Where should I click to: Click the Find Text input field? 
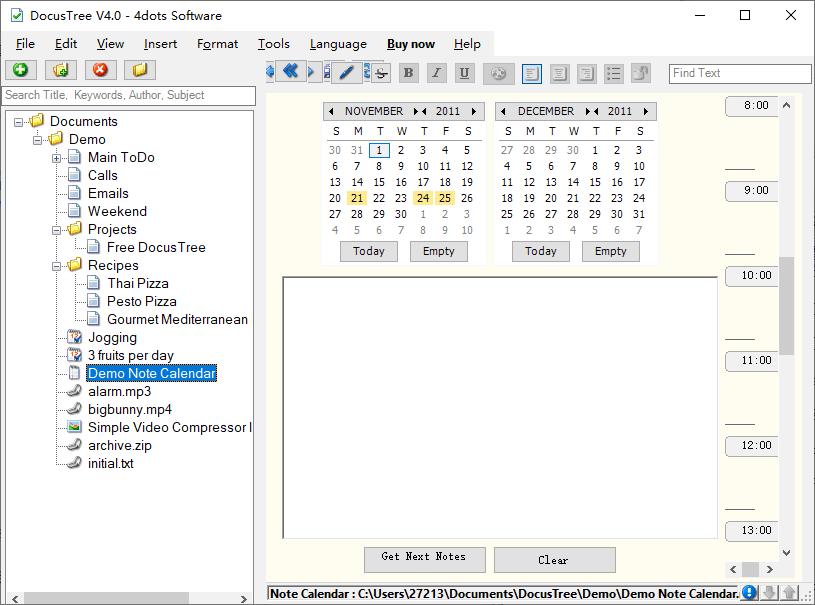(x=740, y=73)
